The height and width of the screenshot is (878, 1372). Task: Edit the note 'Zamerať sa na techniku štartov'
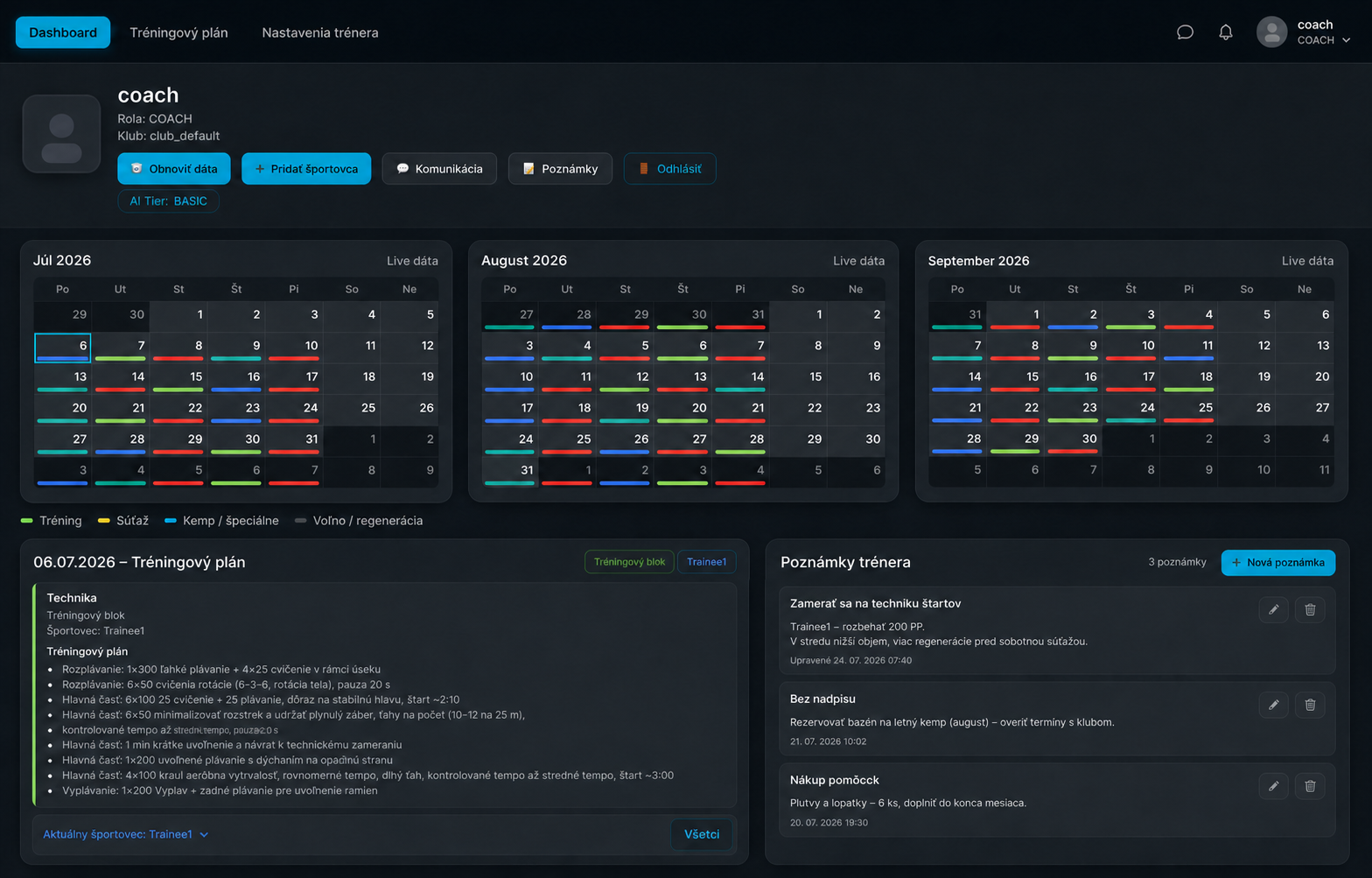click(x=1273, y=609)
